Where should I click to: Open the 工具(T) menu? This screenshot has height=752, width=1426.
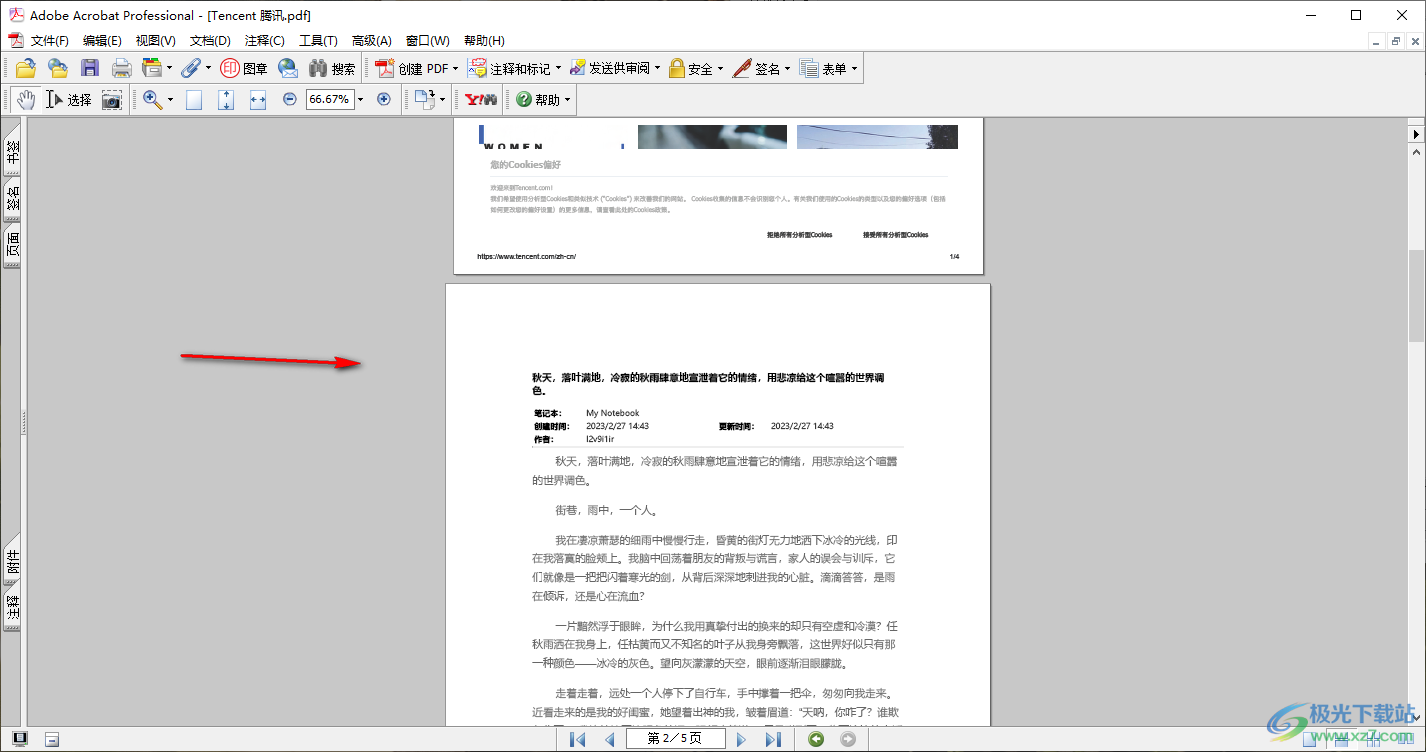click(x=318, y=40)
